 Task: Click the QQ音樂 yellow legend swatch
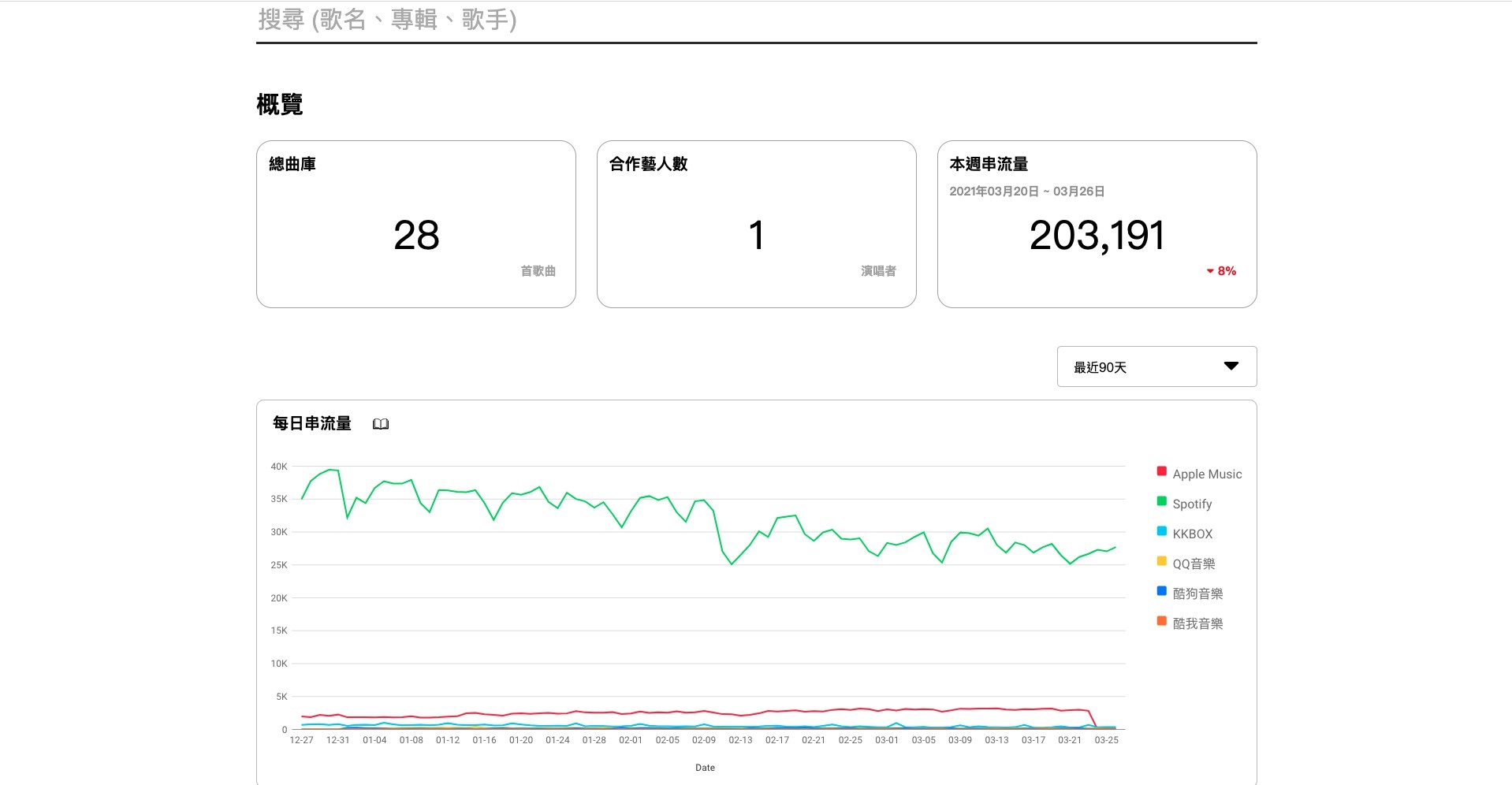click(1161, 561)
